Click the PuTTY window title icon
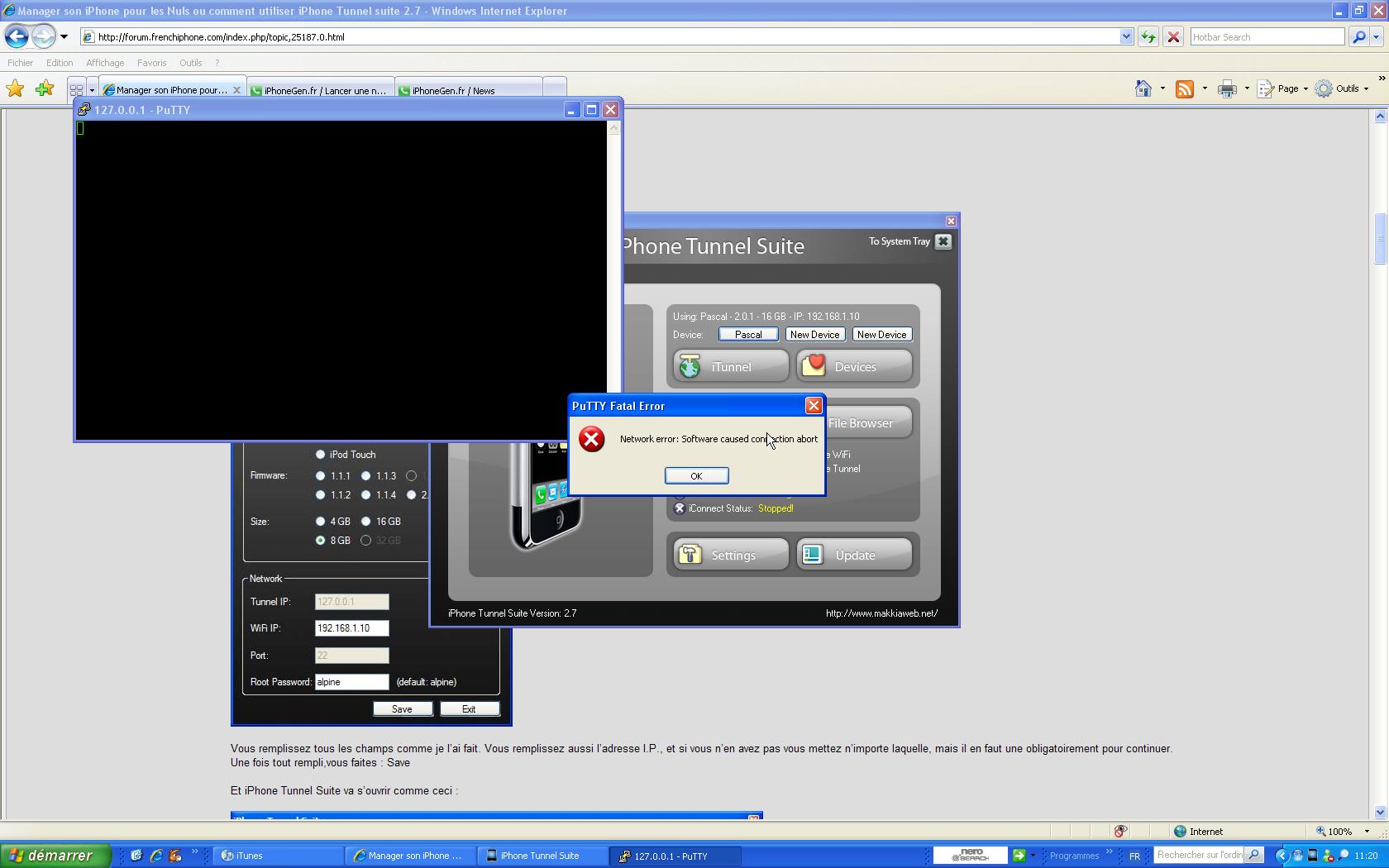The width and height of the screenshot is (1389, 868). pos(84,109)
